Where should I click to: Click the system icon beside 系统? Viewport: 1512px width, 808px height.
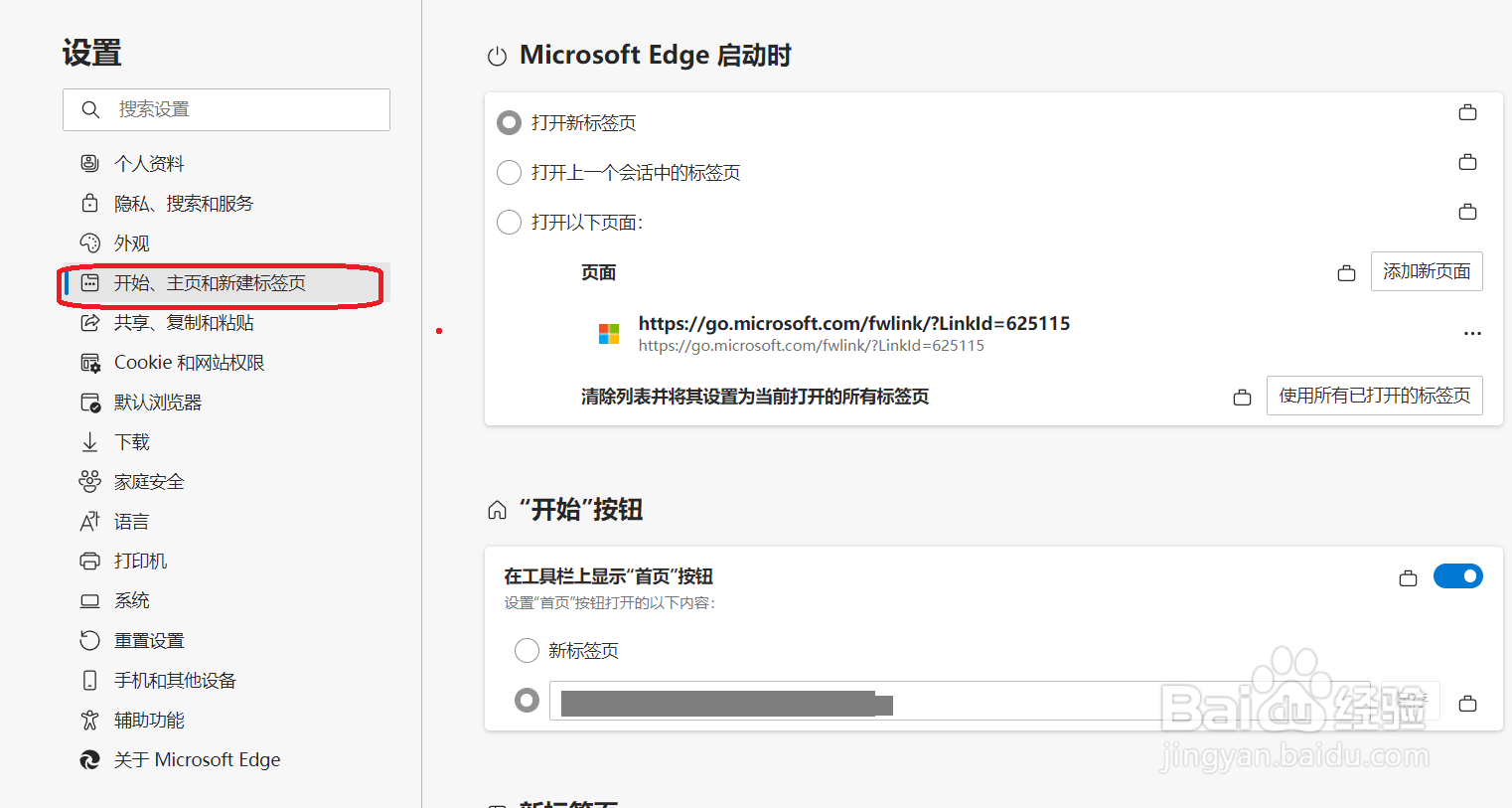click(x=89, y=600)
